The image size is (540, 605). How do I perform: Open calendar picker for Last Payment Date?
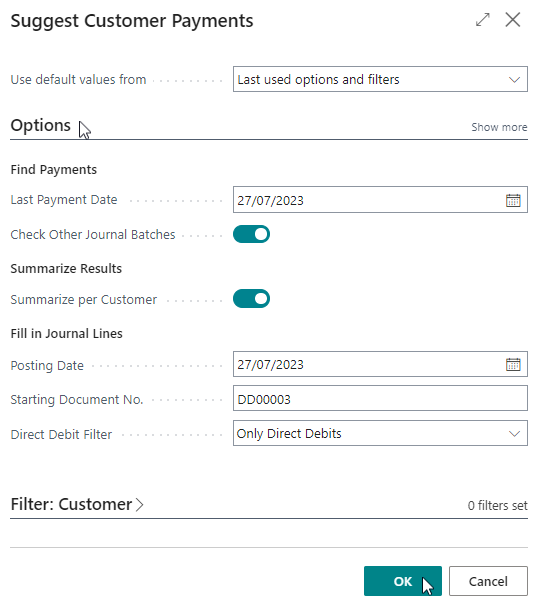(513, 200)
